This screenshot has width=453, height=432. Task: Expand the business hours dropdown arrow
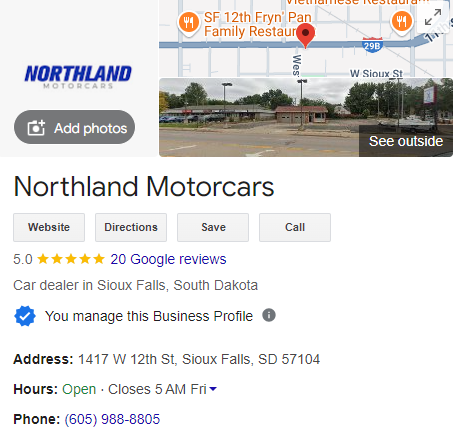[213, 389]
